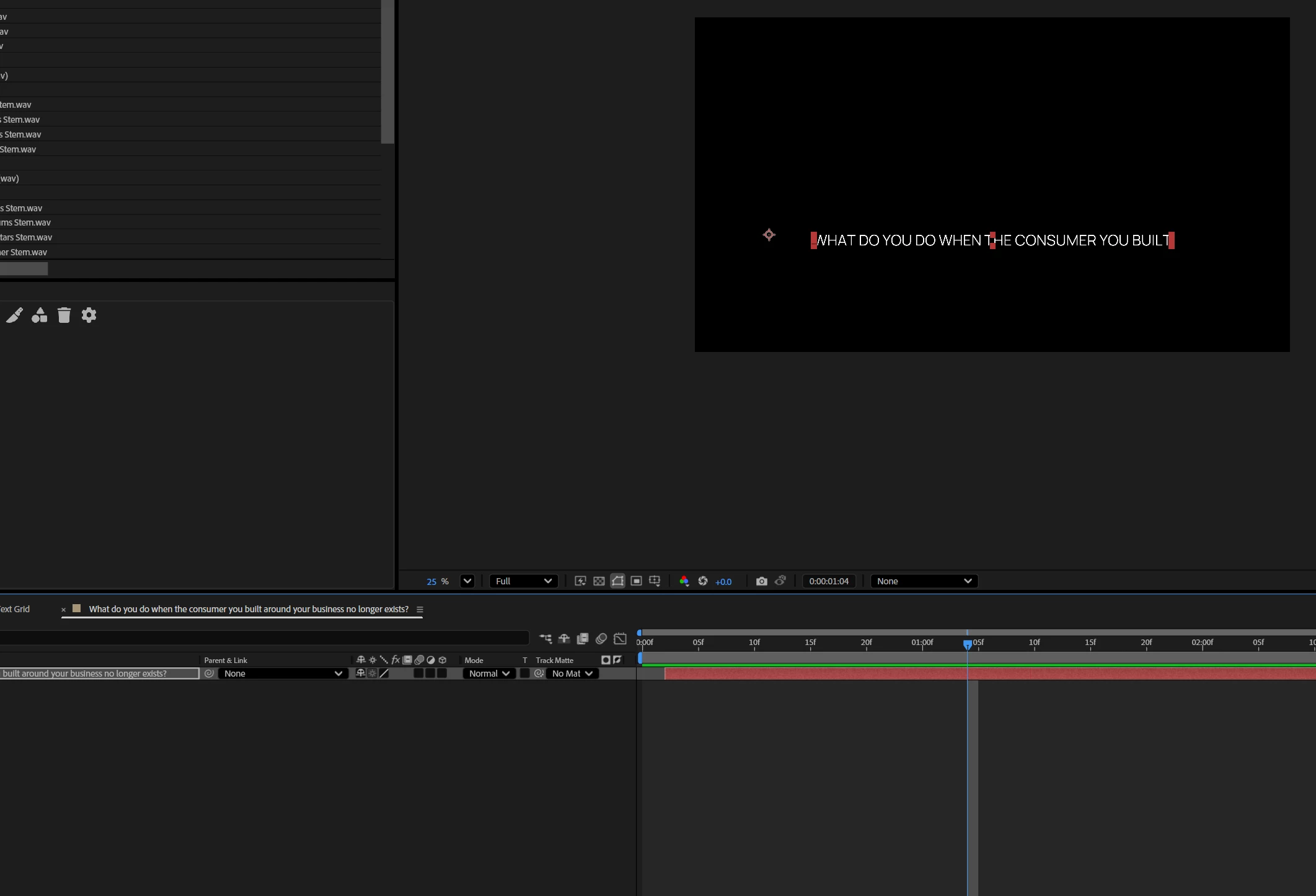This screenshot has width=1316, height=896.
Task: Click the Interpret Footage brush icon
Action: tap(15, 315)
